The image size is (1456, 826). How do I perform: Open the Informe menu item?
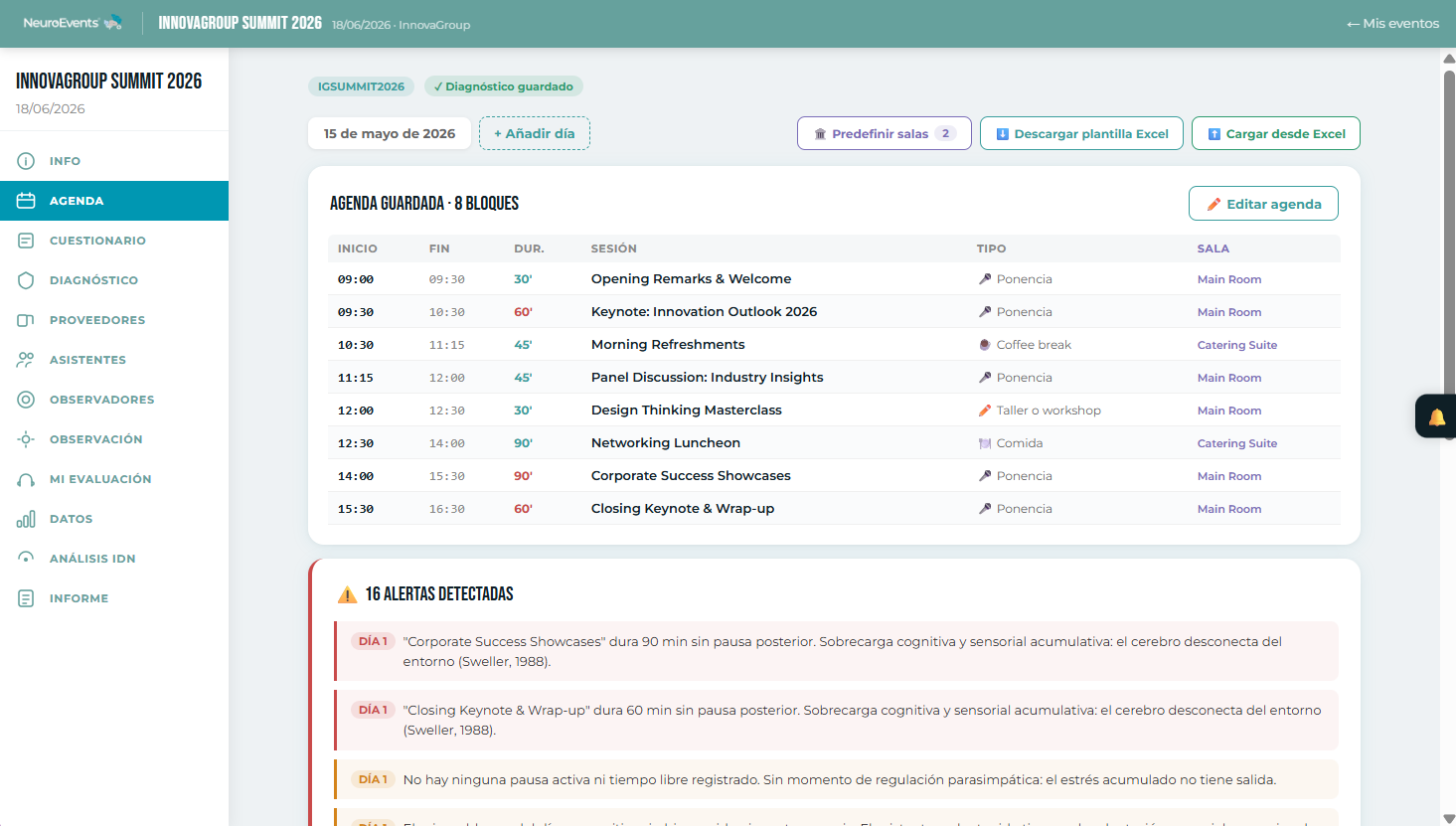[x=114, y=598]
